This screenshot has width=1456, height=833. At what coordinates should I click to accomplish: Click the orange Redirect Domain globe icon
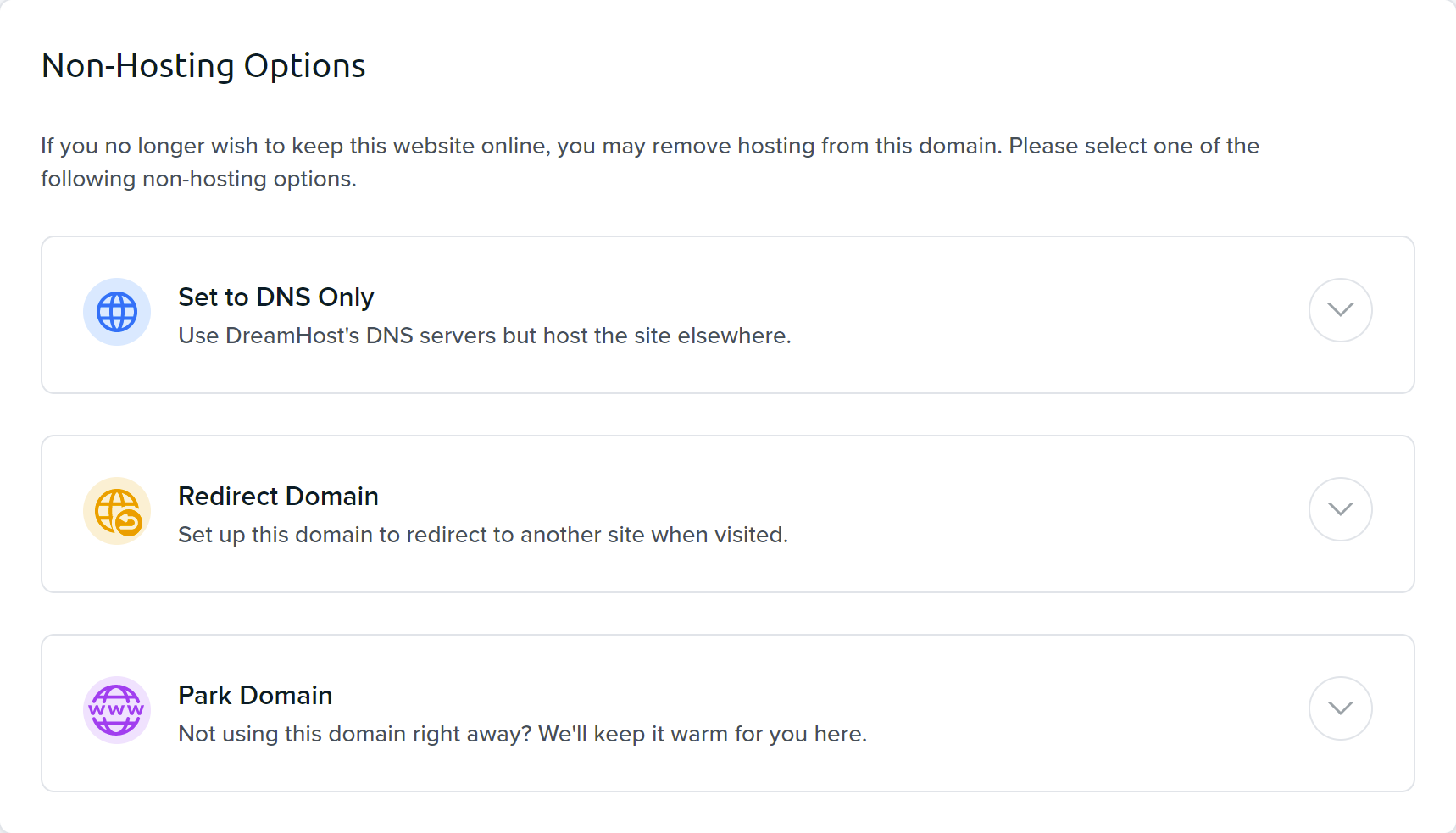[117, 511]
